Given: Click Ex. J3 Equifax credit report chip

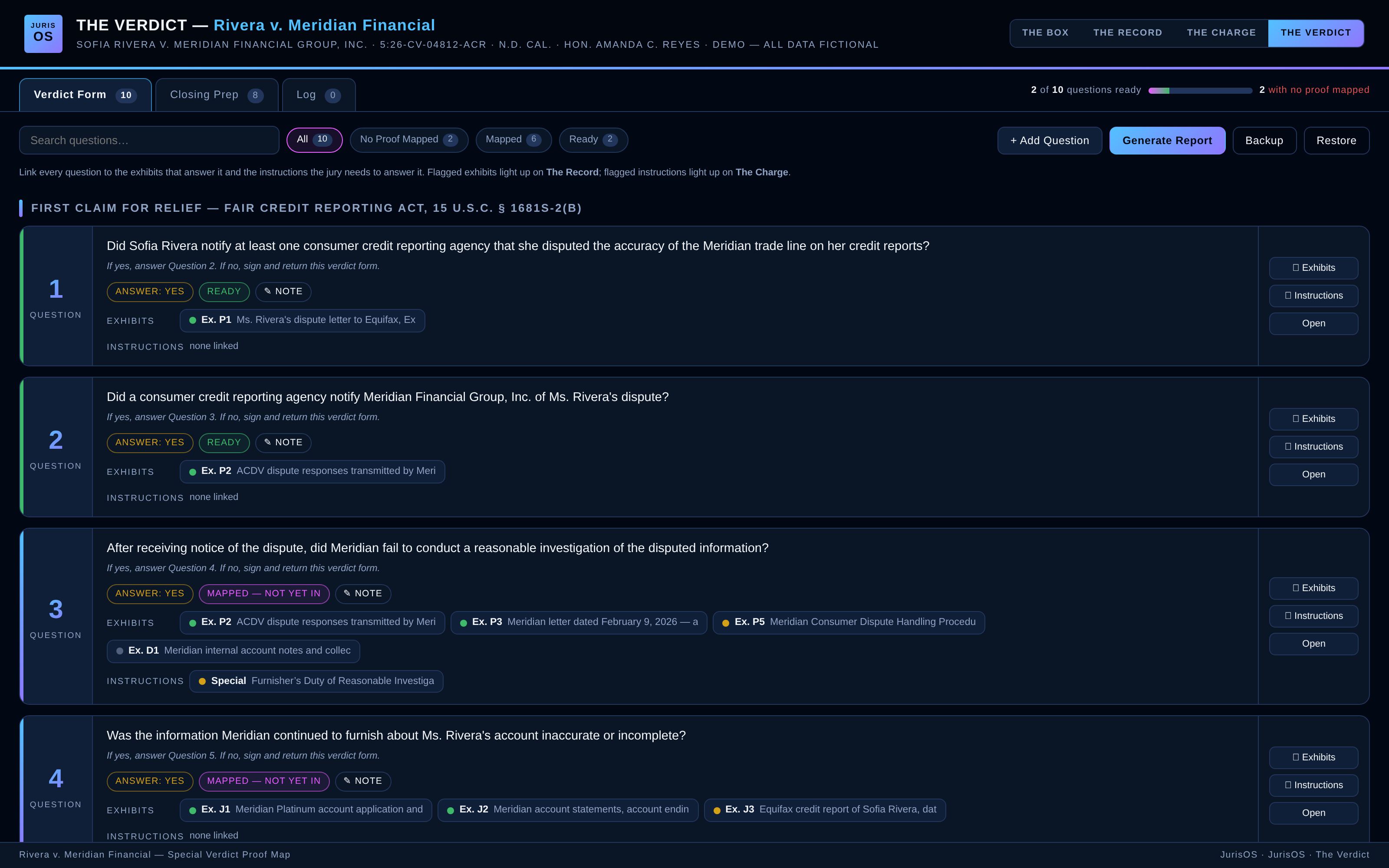Looking at the screenshot, I should click(x=825, y=810).
